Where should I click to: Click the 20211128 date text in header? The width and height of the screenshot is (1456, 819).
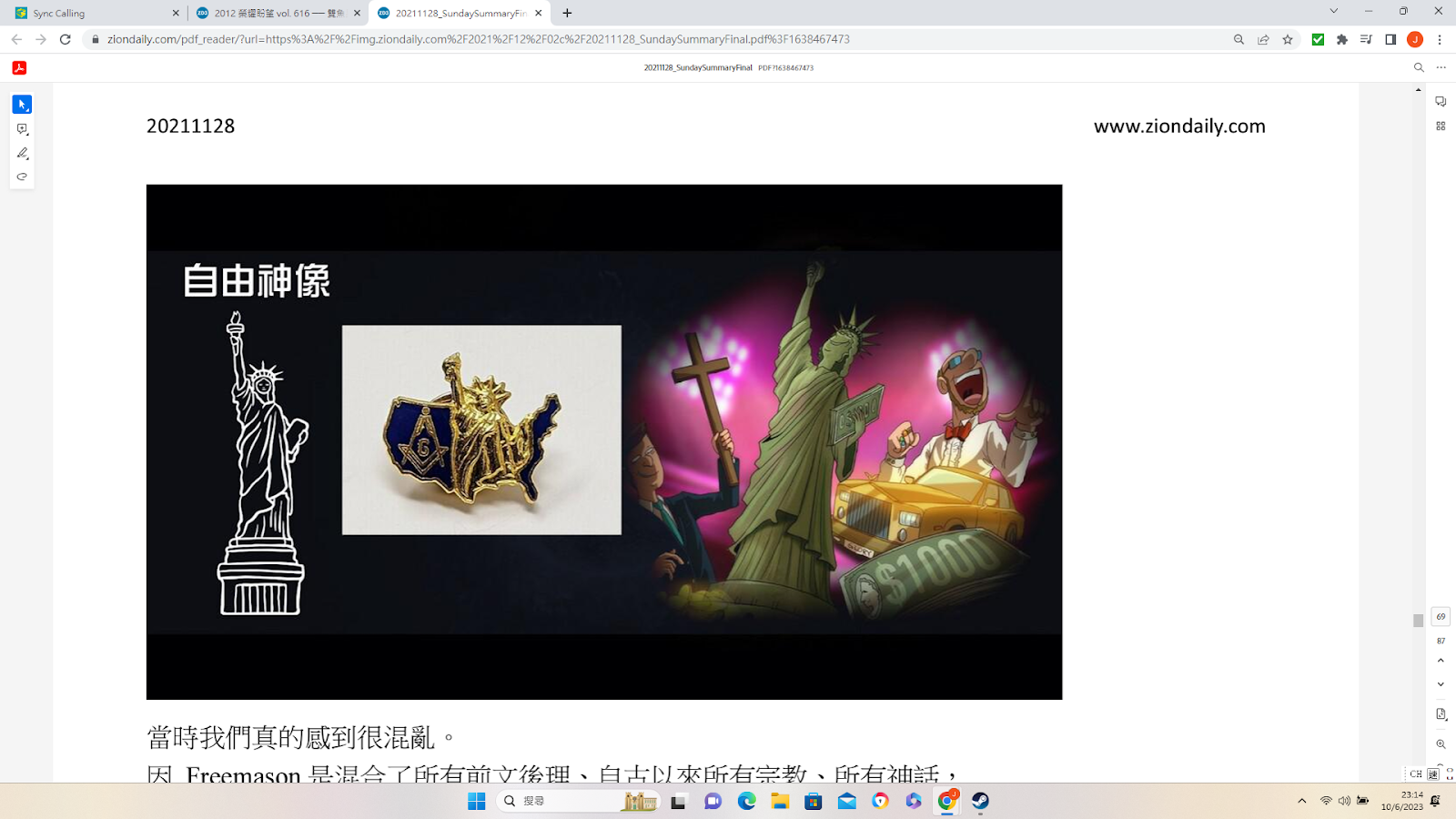191,126
